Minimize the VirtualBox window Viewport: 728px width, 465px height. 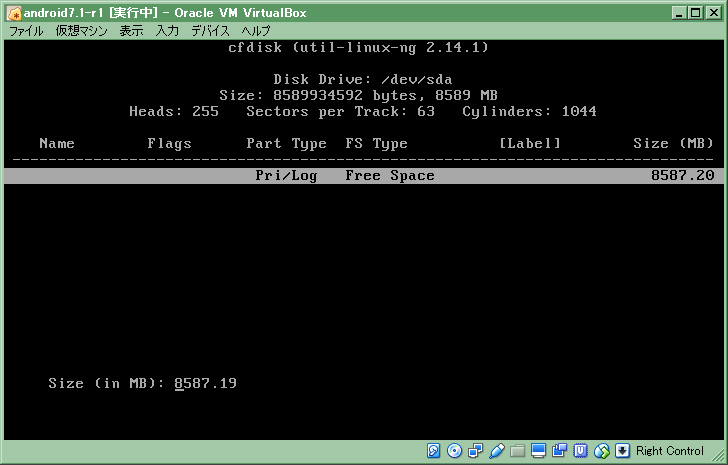[679, 13]
